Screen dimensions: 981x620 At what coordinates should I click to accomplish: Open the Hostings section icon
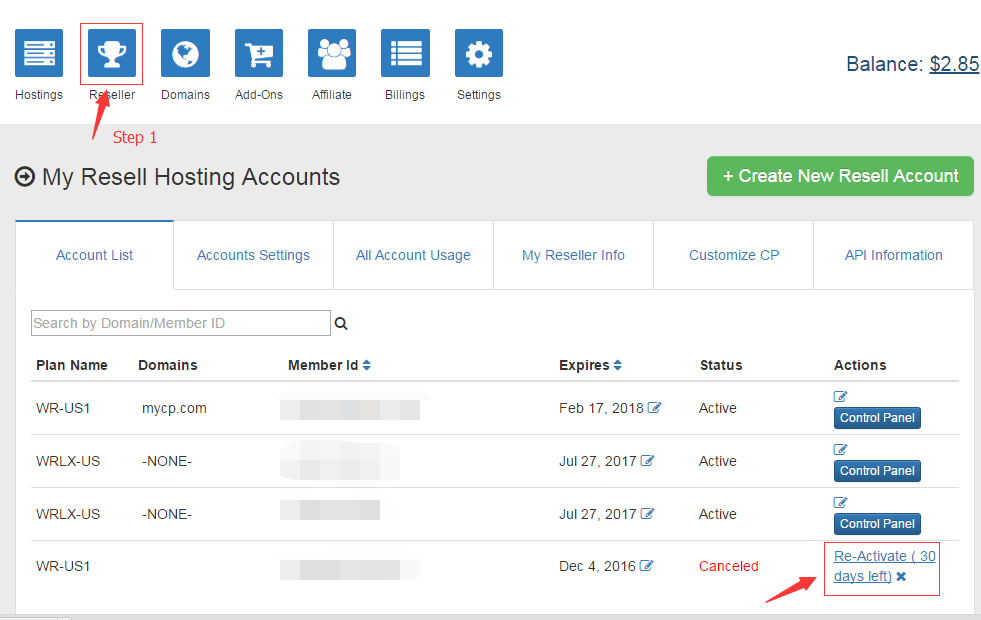coord(39,53)
